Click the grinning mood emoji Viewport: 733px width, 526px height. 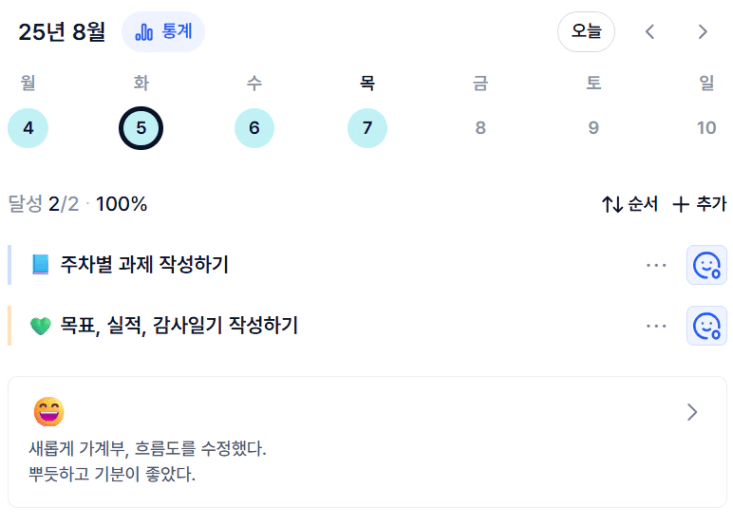(49, 412)
